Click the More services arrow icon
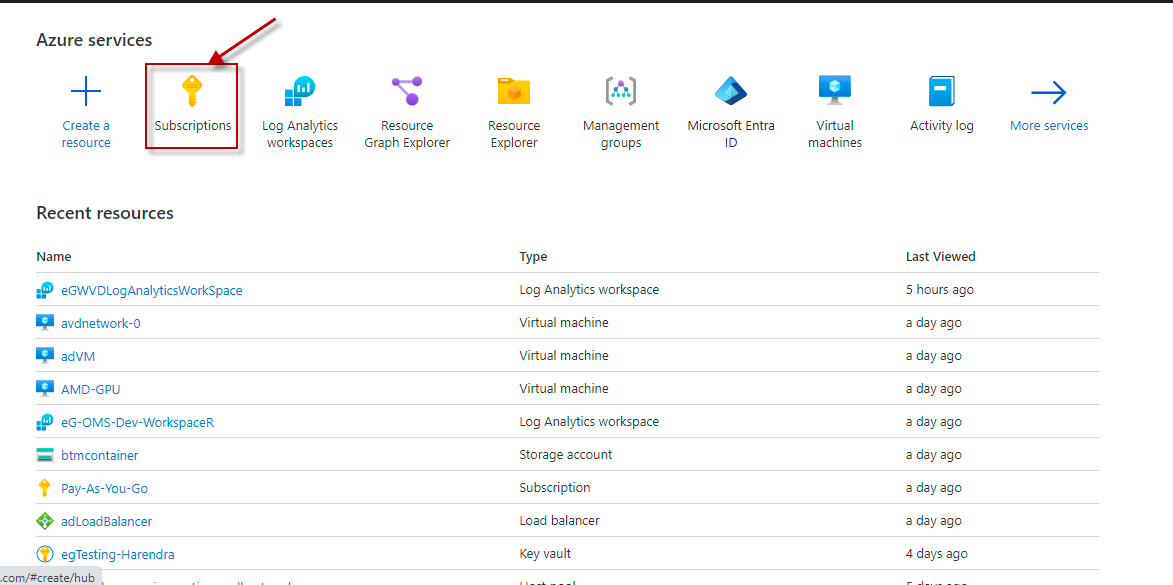1173x585 pixels. (x=1049, y=93)
